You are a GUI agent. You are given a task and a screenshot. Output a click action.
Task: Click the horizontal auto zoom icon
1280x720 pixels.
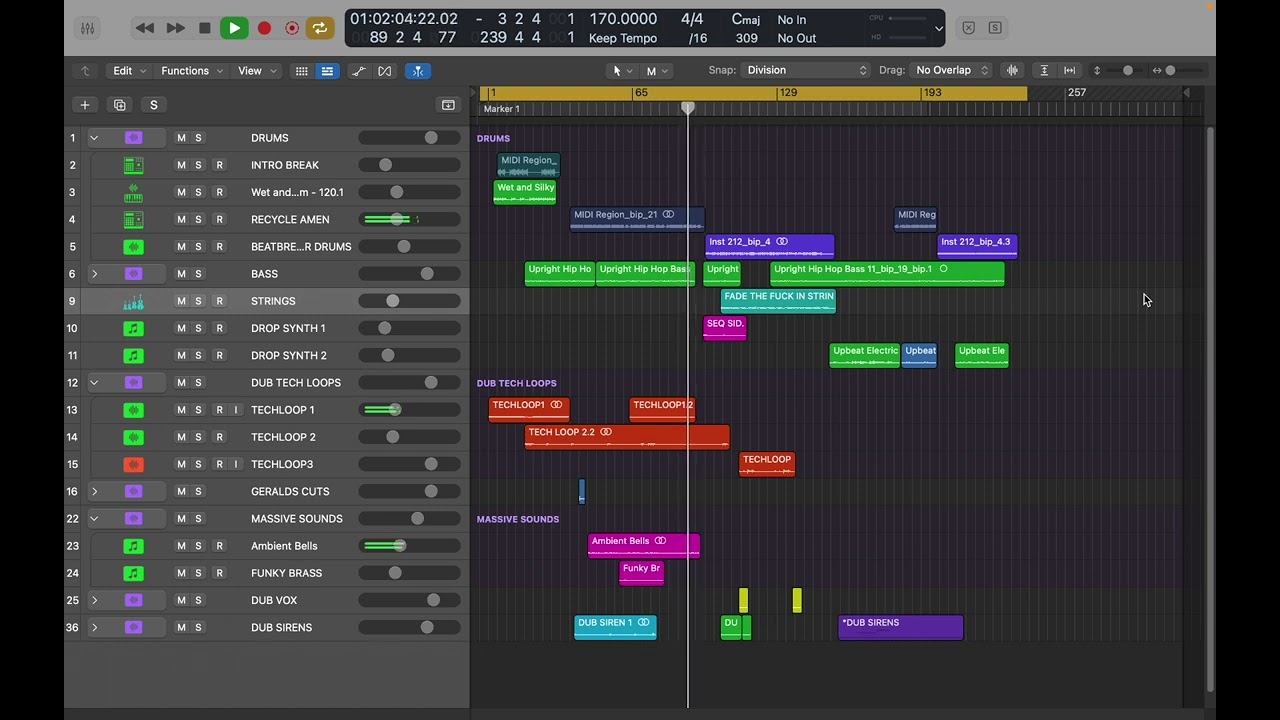click(1070, 70)
